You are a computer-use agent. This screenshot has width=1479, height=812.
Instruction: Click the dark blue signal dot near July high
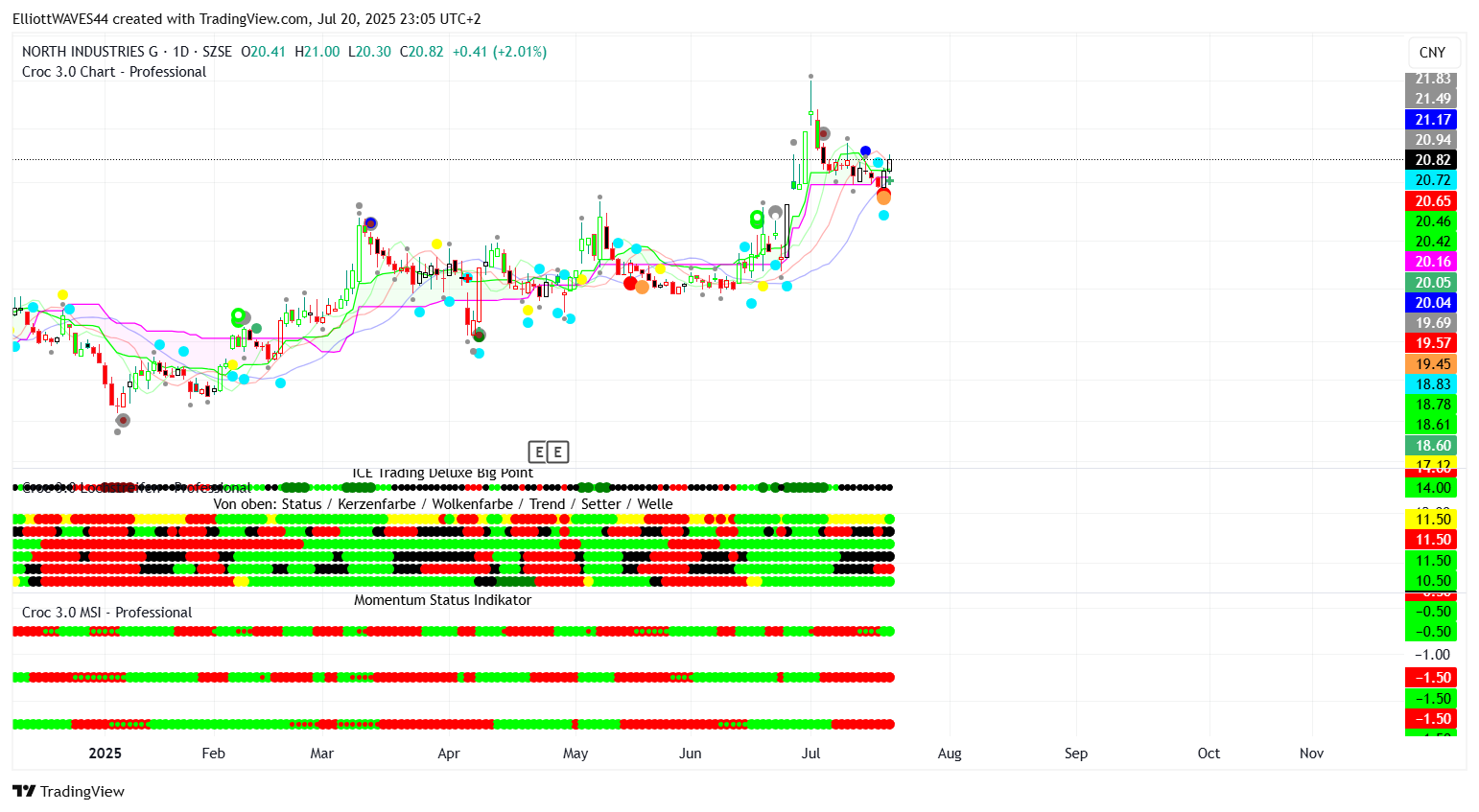click(865, 151)
